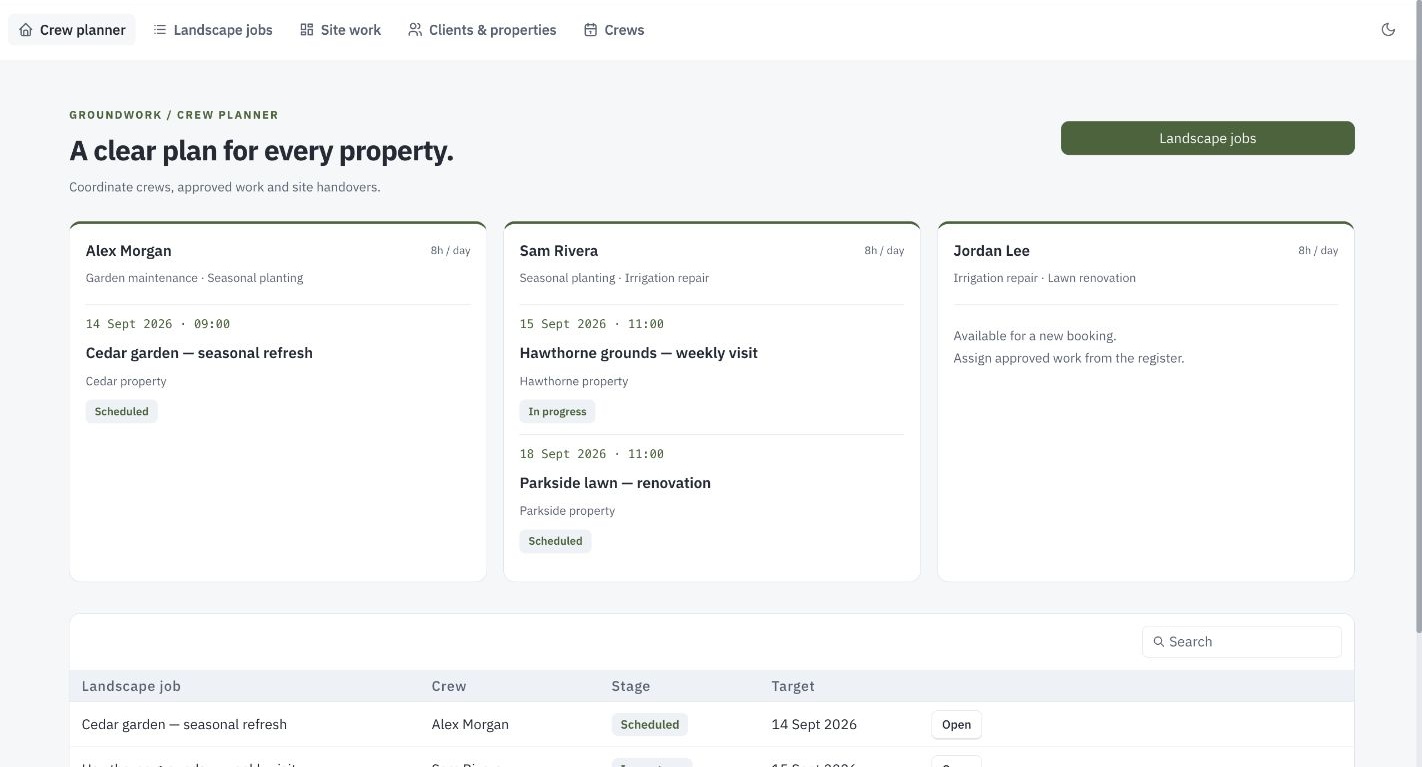Select Jordan Lee crew card name
This screenshot has width=1422, height=767.
pos(991,251)
